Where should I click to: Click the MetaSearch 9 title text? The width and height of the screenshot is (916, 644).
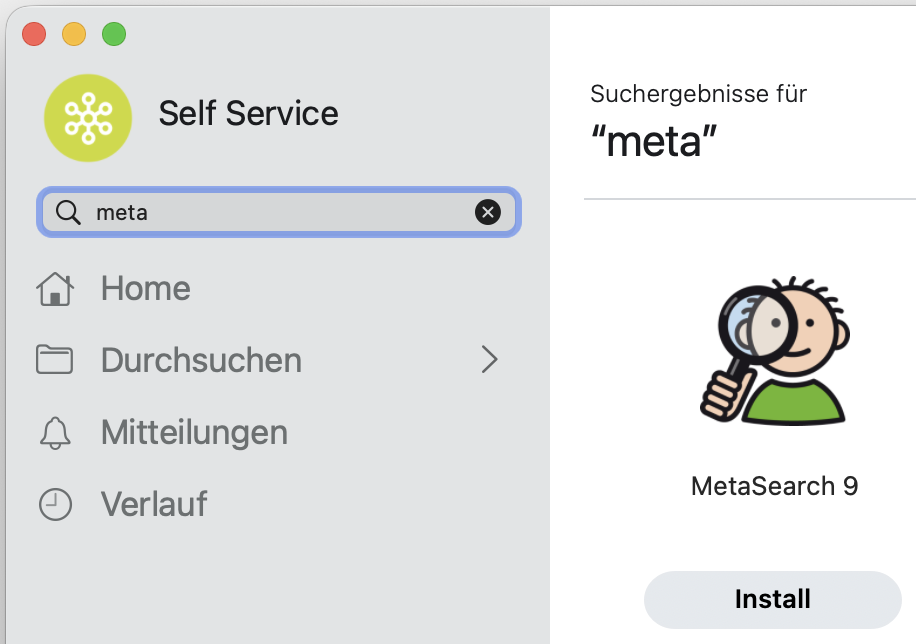click(x=774, y=487)
